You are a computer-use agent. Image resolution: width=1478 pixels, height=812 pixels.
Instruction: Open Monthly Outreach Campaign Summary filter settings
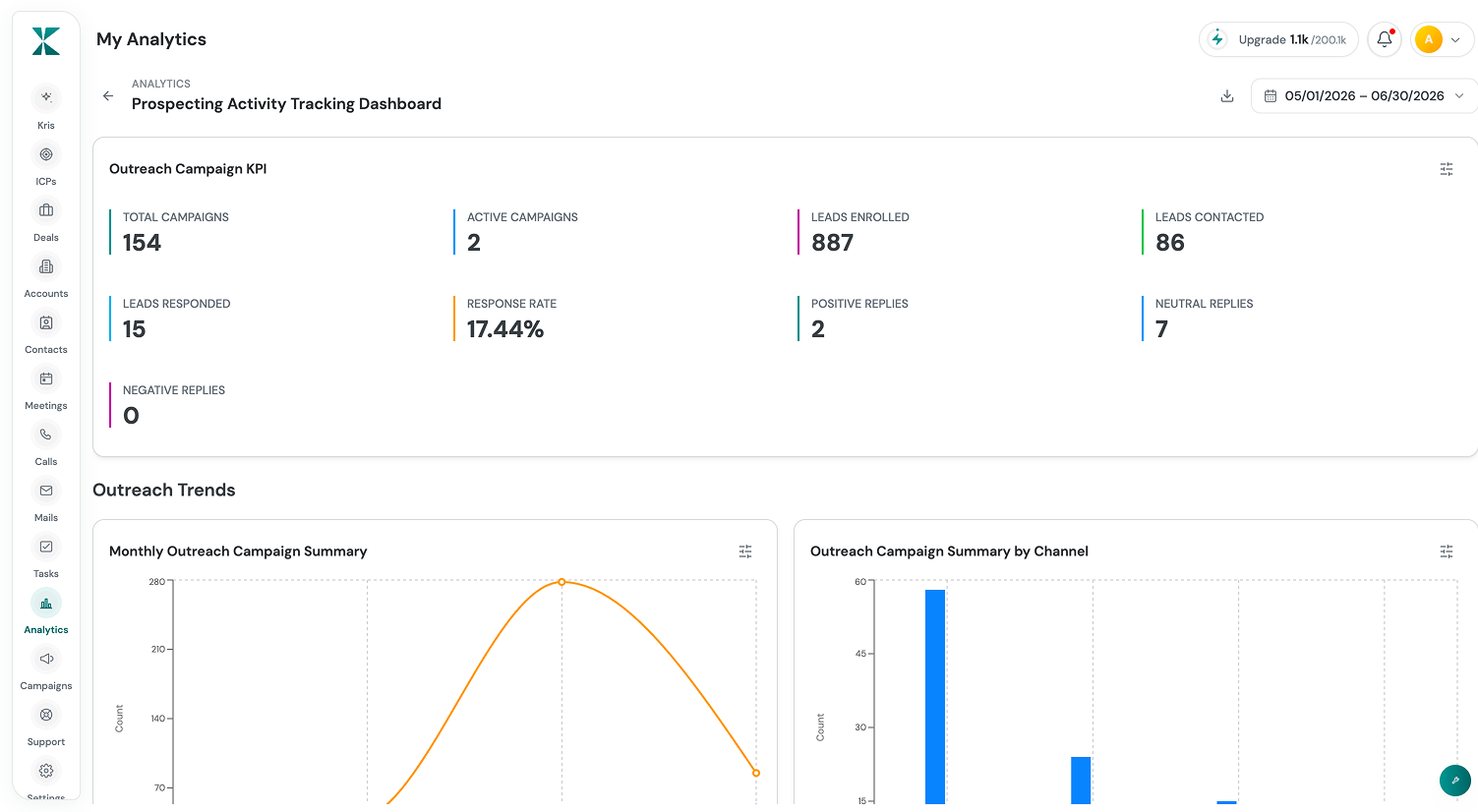[x=745, y=551]
